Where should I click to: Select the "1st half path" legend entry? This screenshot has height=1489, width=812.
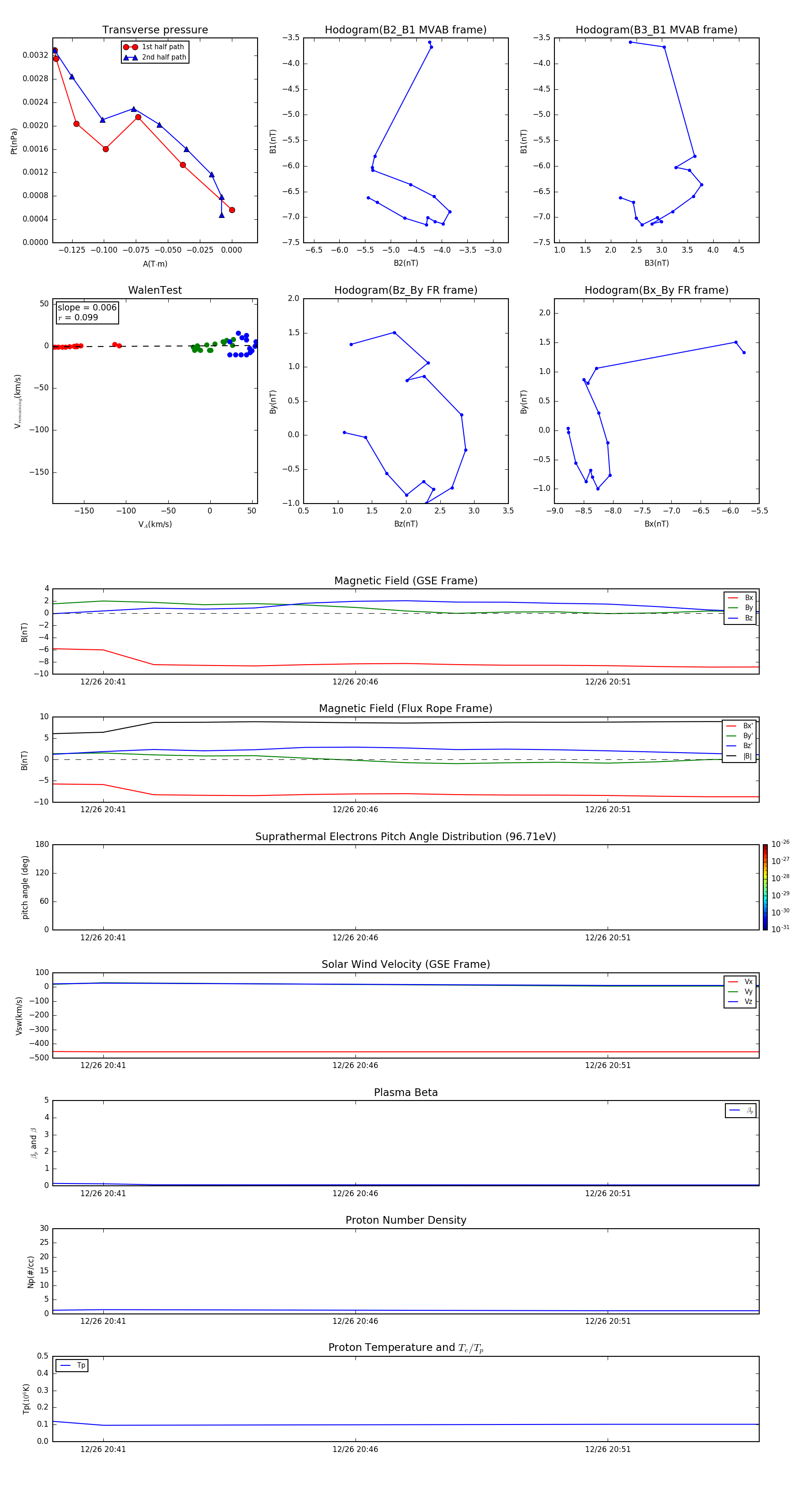point(154,47)
